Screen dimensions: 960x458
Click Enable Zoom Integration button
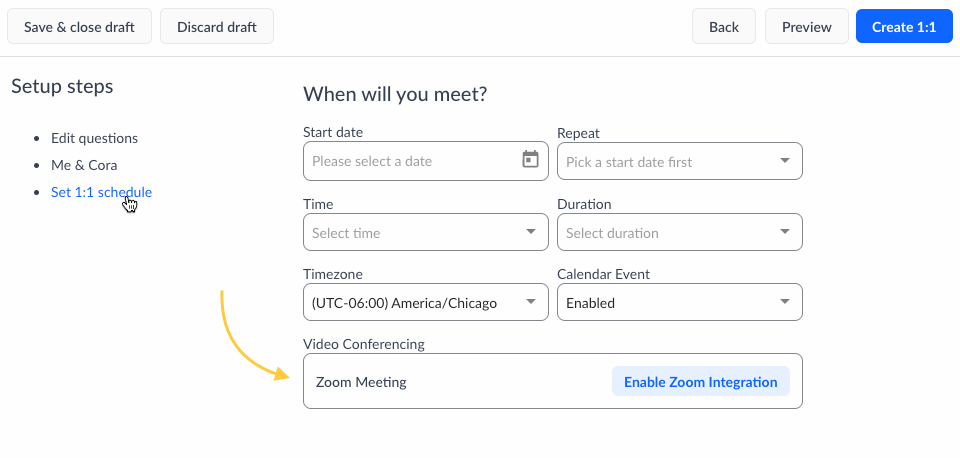[700, 382]
